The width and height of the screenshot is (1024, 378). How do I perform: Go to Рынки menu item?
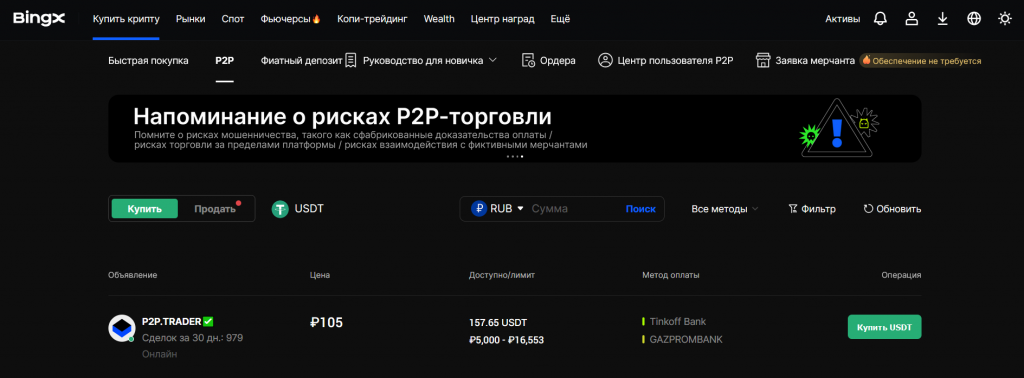pos(191,19)
